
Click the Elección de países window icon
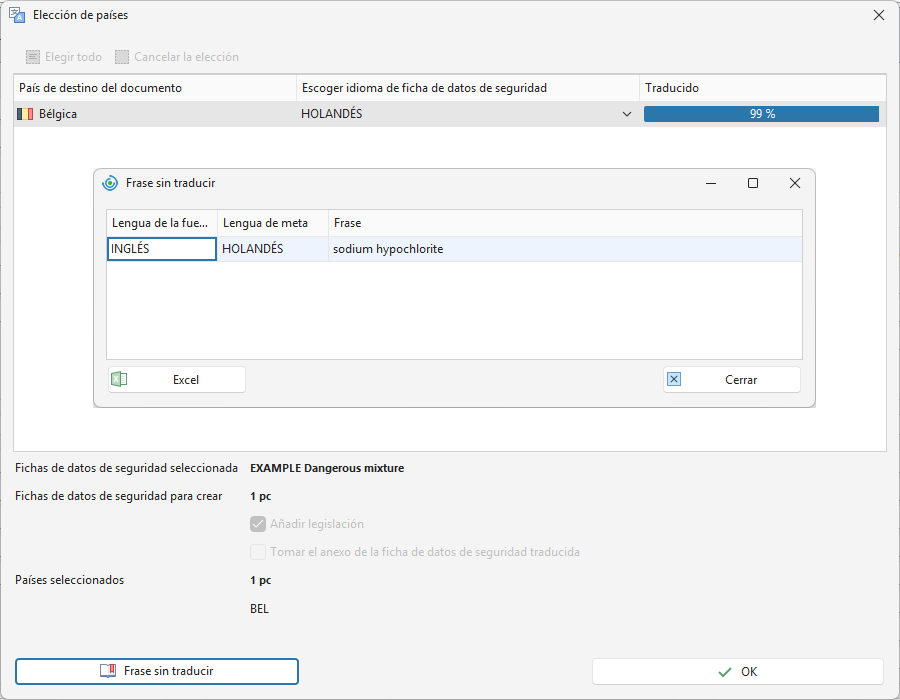[x=17, y=15]
